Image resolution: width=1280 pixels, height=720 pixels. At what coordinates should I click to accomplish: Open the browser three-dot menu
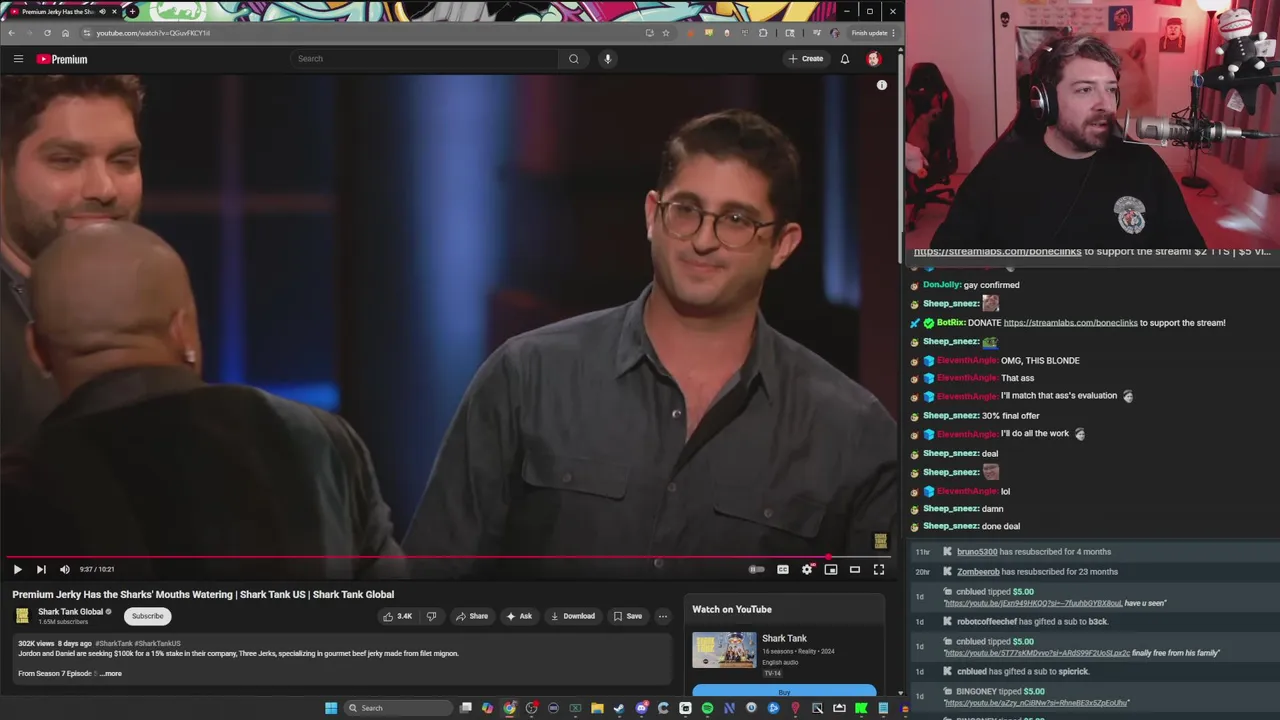tap(893, 33)
